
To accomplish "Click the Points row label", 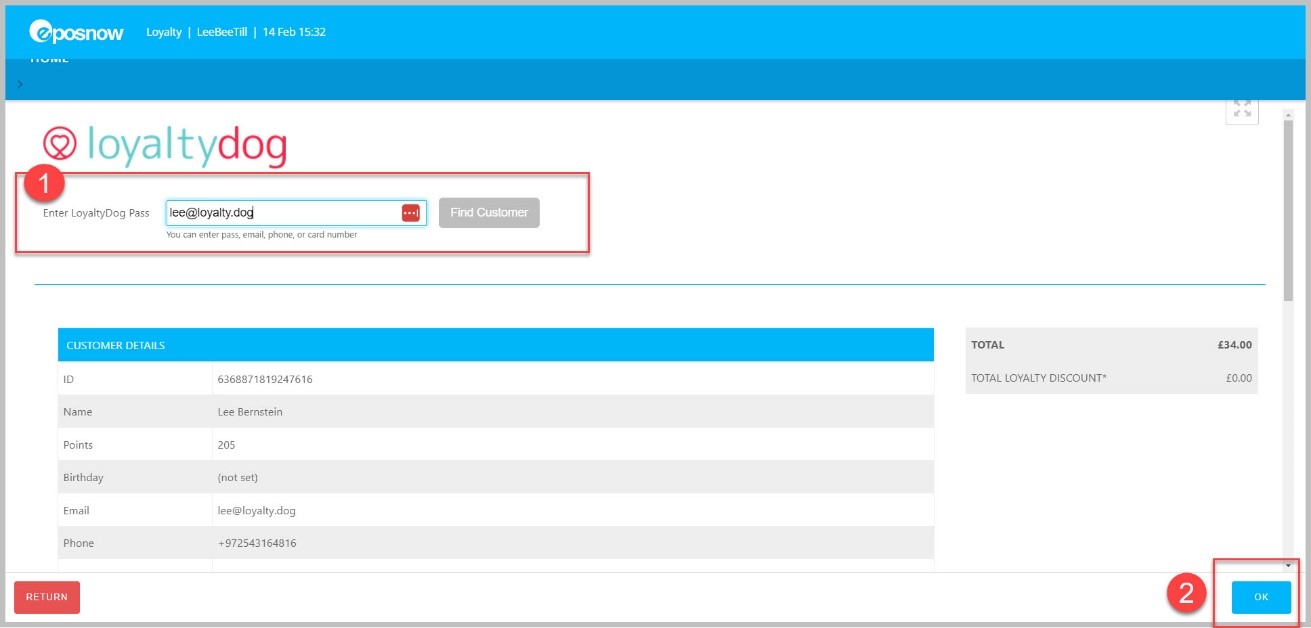I will 78,445.
